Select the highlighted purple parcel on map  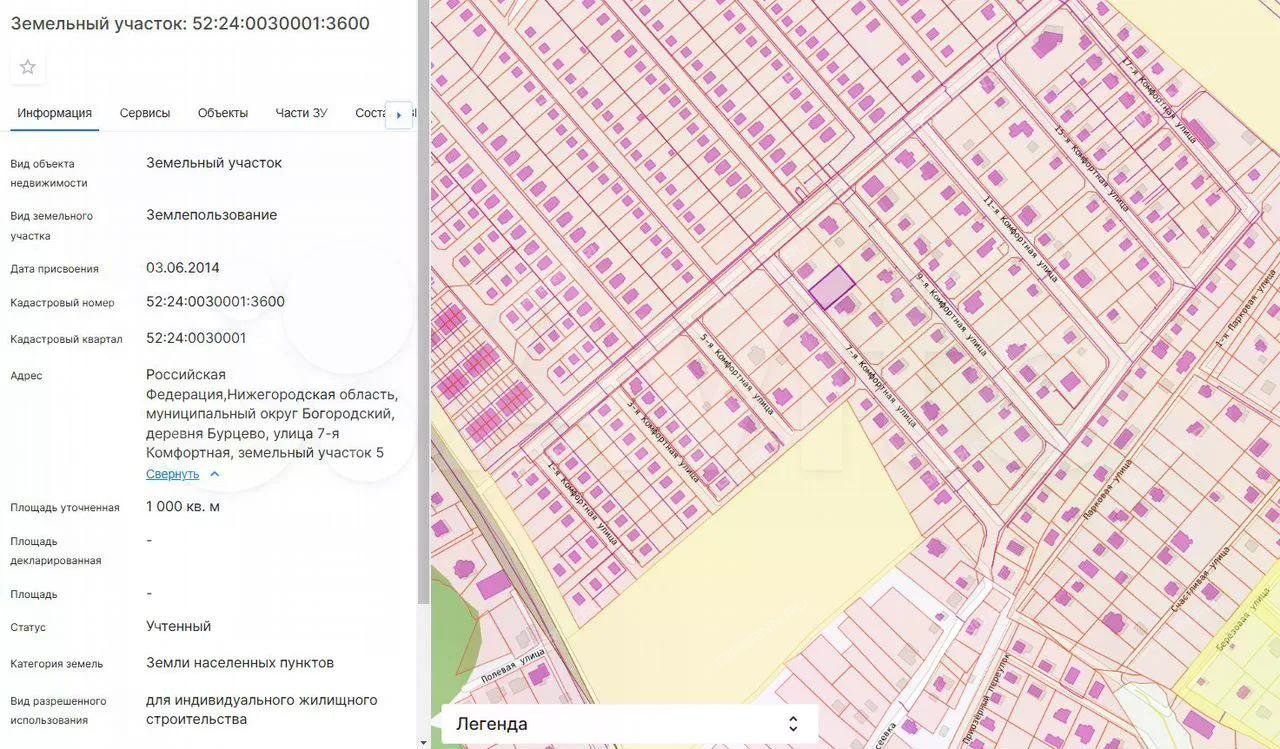click(x=831, y=287)
